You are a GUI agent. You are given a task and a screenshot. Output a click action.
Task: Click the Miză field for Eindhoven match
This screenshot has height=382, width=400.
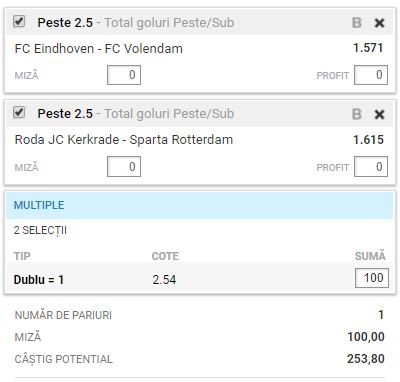[124, 75]
